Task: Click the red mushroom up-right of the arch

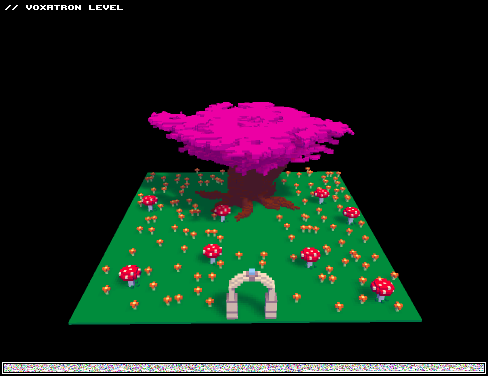Action: (310, 257)
